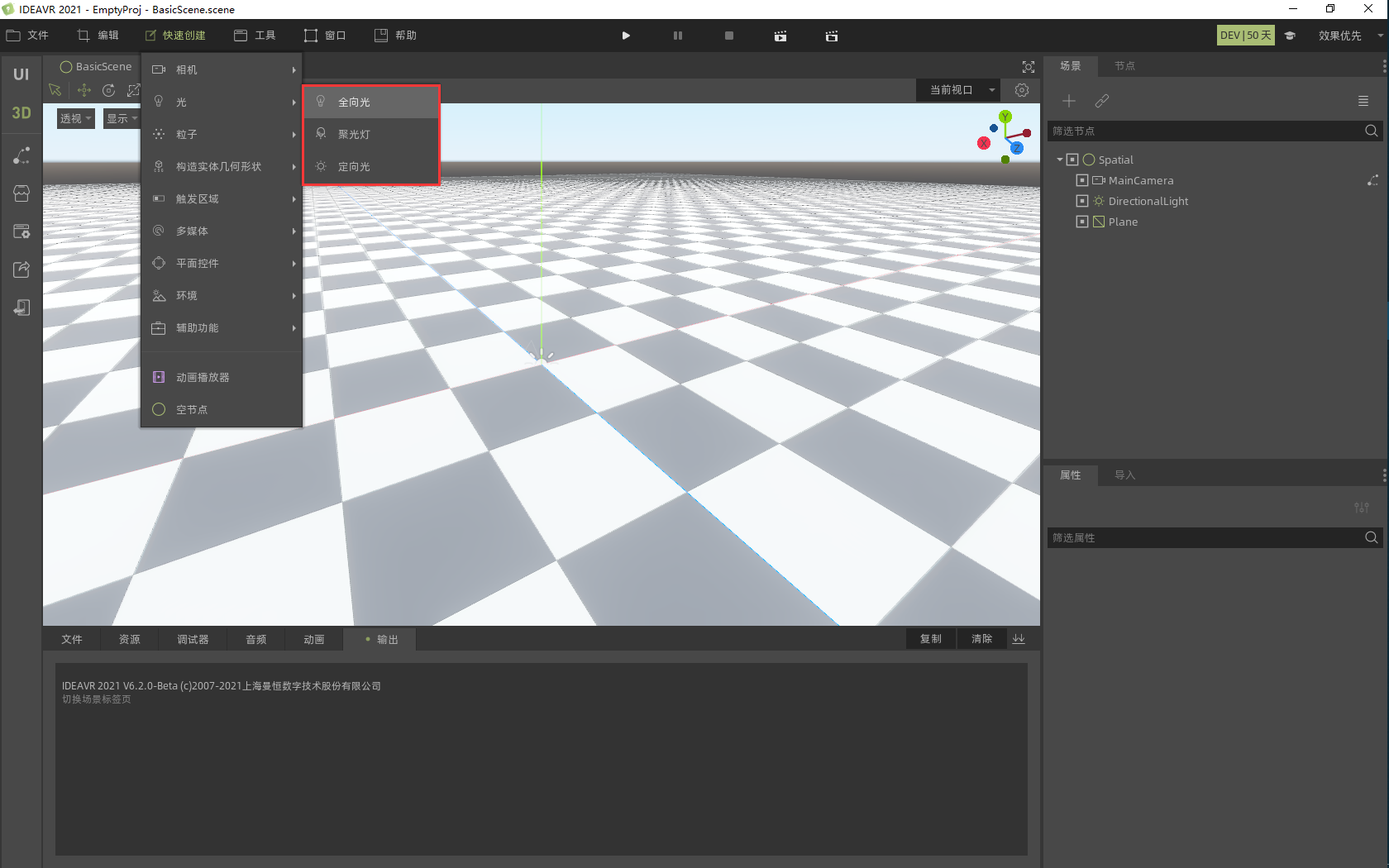Open the 透视 perspective dropdown
Image resolution: width=1389 pixels, height=868 pixels.
click(75, 118)
